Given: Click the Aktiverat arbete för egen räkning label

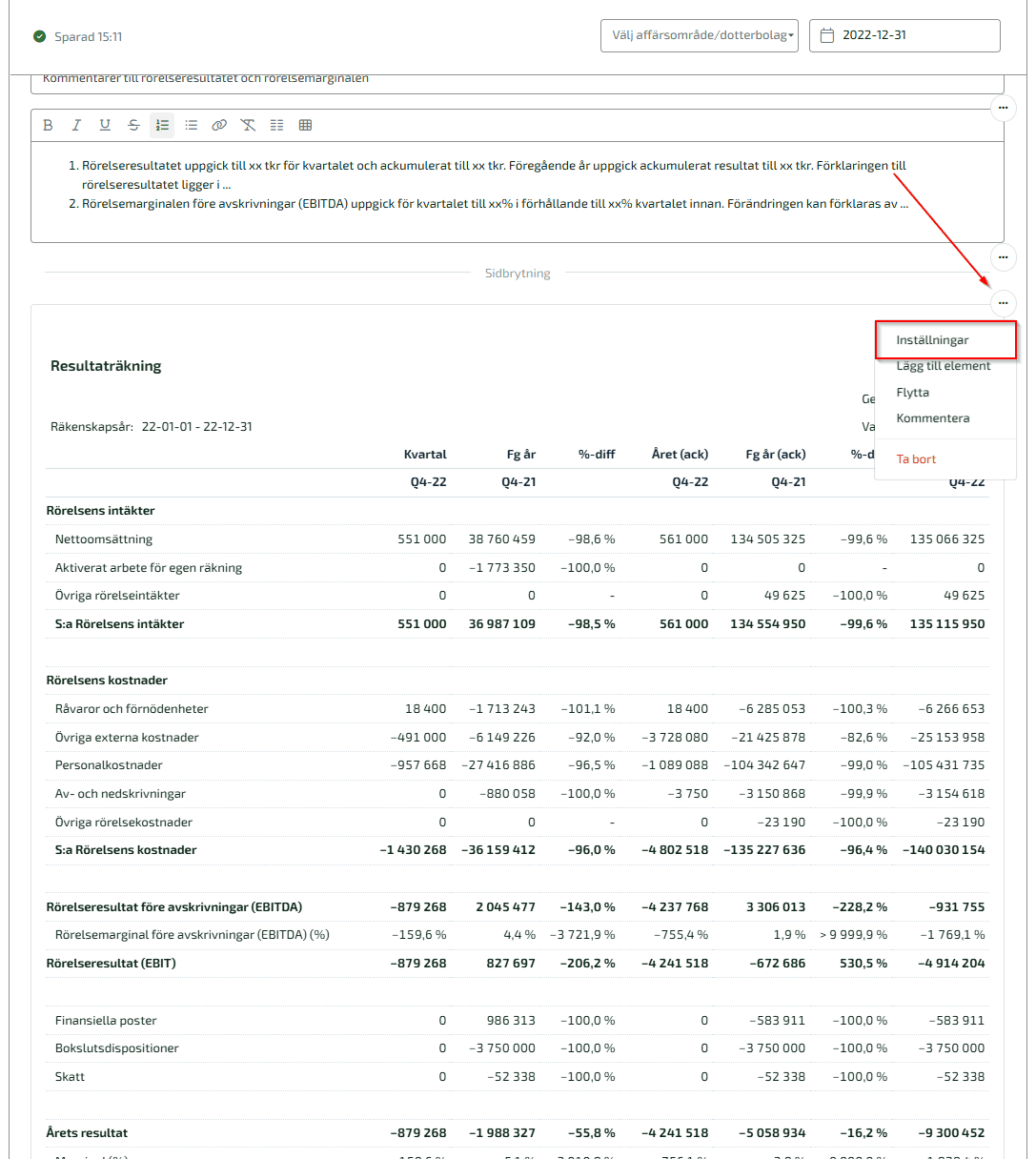Looking at the screenshot, I should (149, 568).
